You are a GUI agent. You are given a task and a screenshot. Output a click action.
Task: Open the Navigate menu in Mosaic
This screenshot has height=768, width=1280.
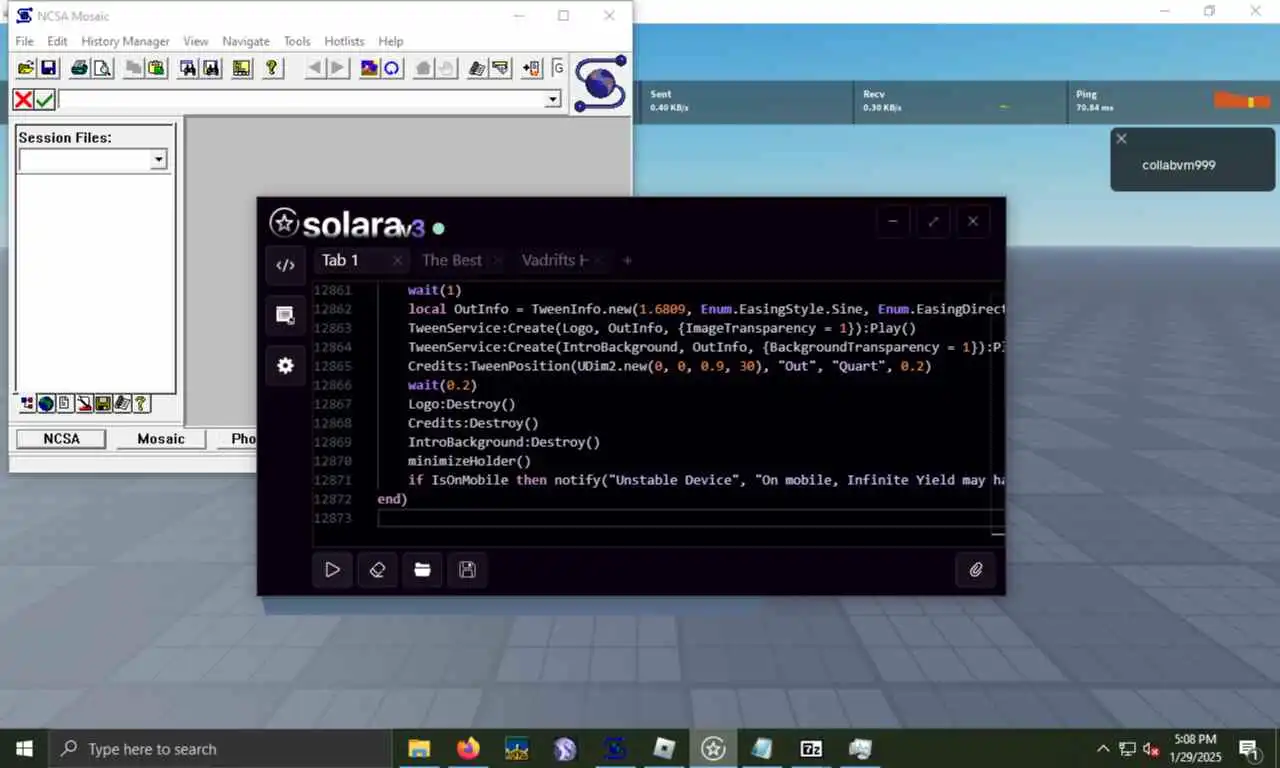(x=246, y=41)
